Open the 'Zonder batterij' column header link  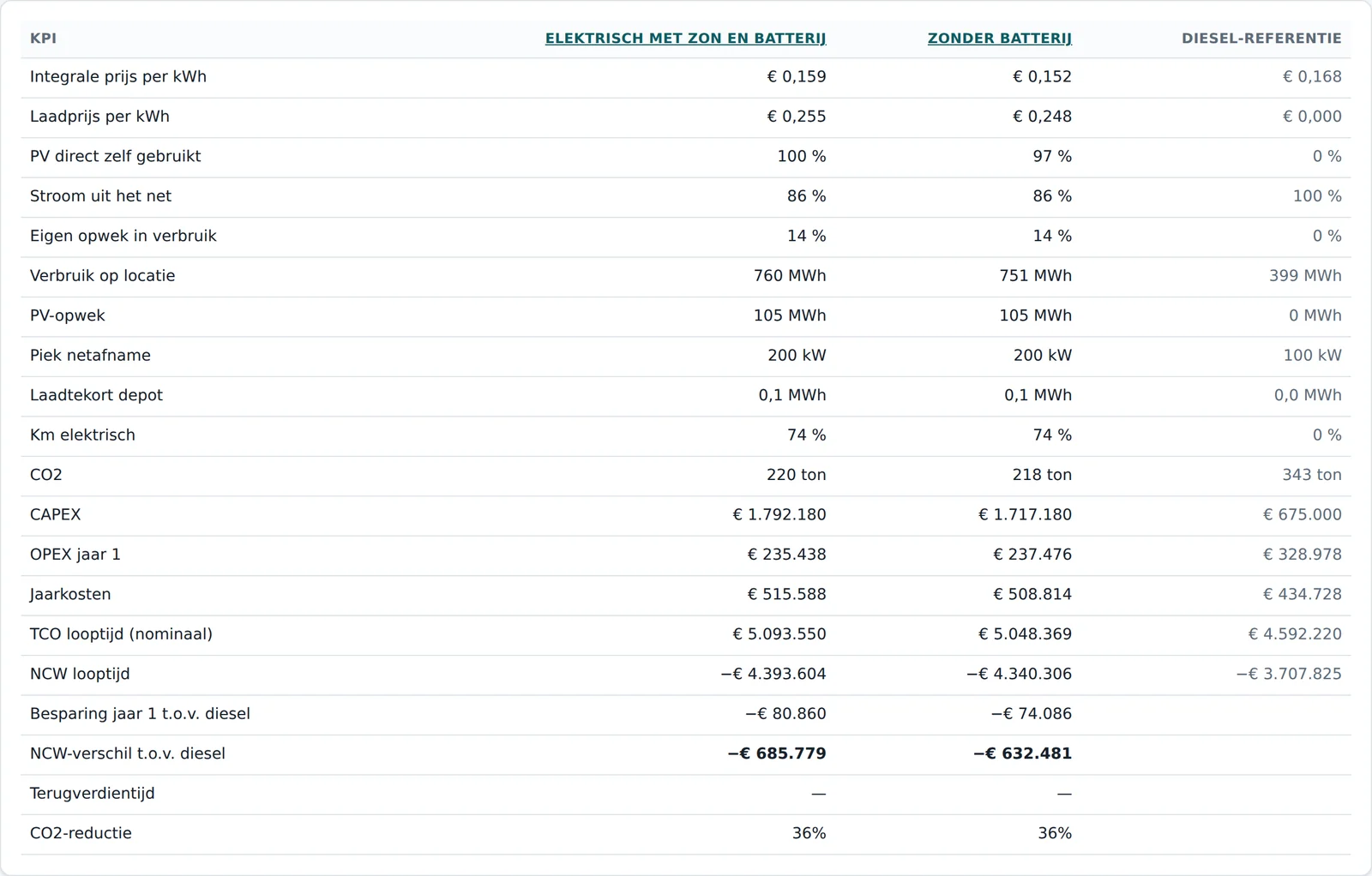tap(1000, 39)
